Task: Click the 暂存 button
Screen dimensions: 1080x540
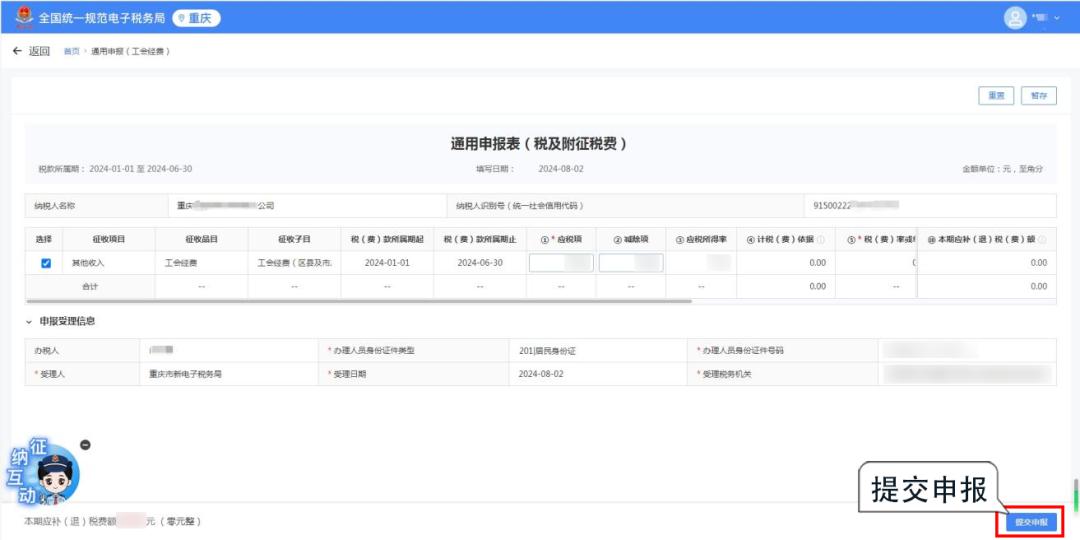Action: 1039,96
